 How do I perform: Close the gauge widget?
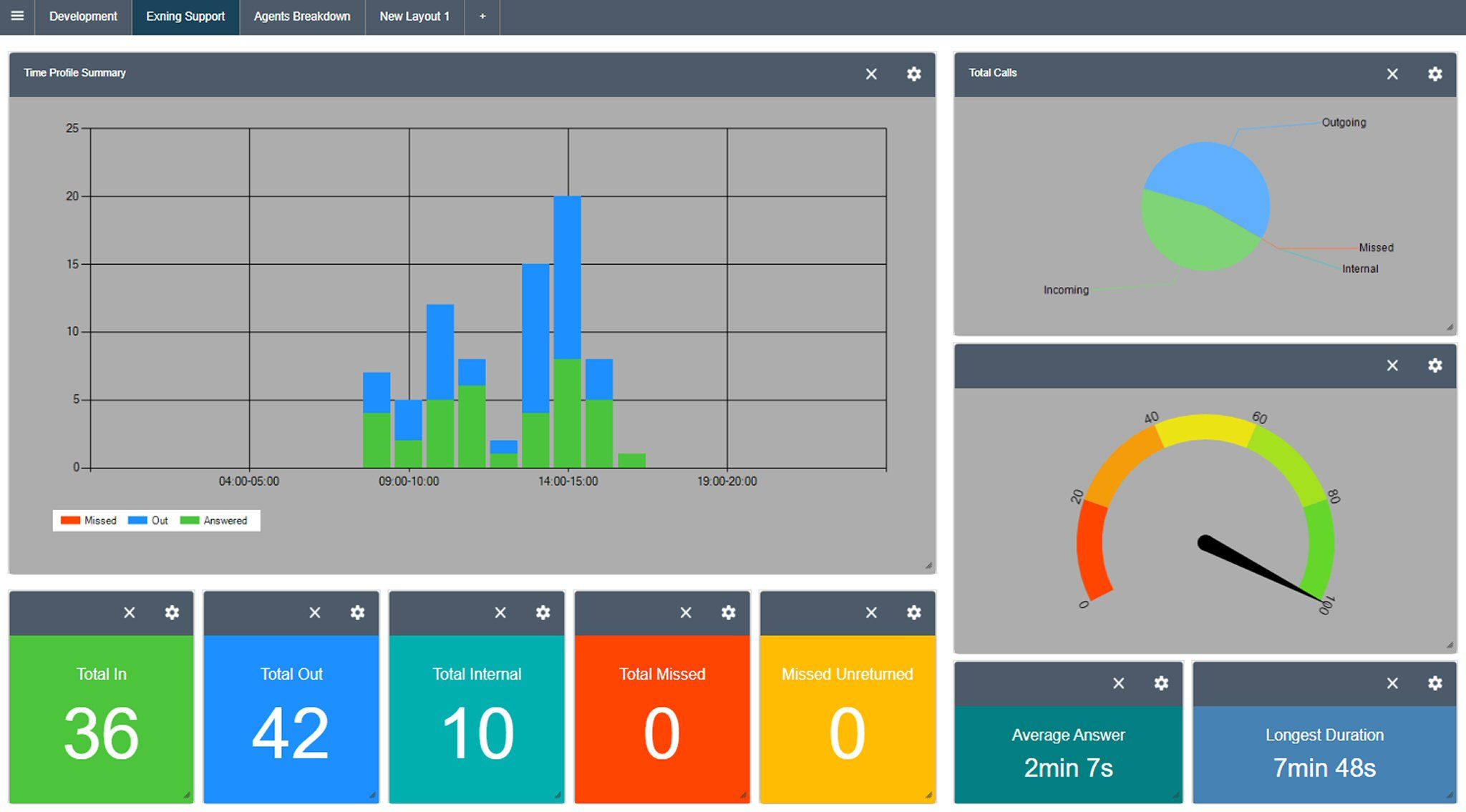[x=1392, y=366]
